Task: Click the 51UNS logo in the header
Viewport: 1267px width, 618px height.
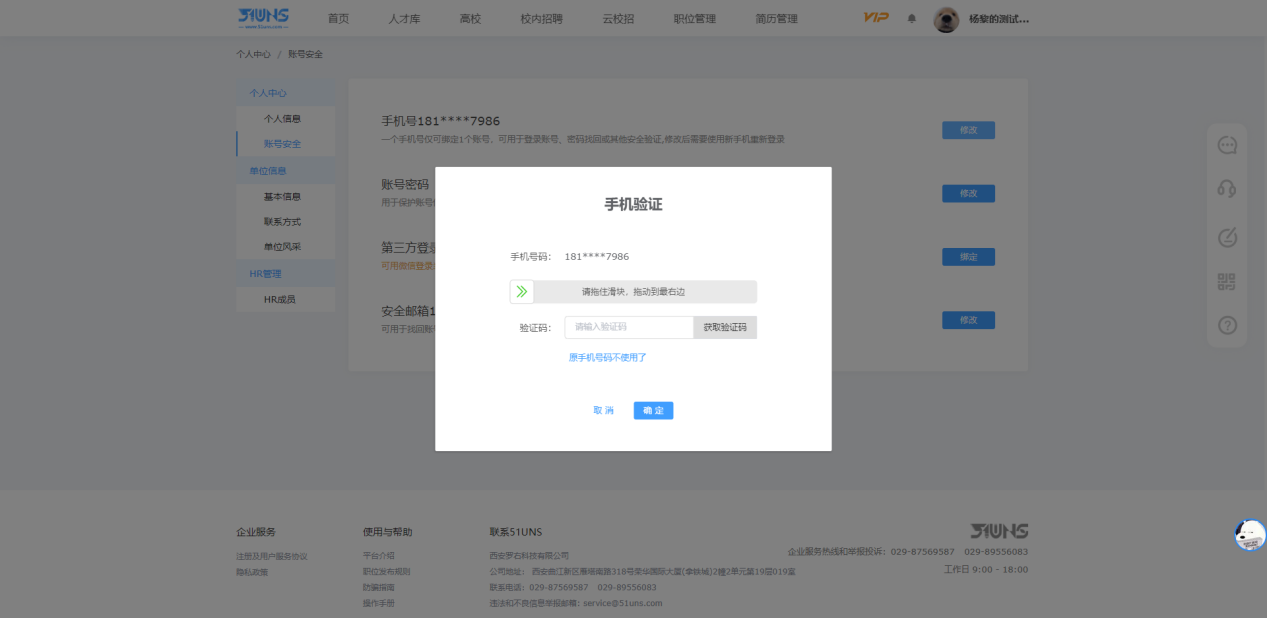Action: click(263, 17)
